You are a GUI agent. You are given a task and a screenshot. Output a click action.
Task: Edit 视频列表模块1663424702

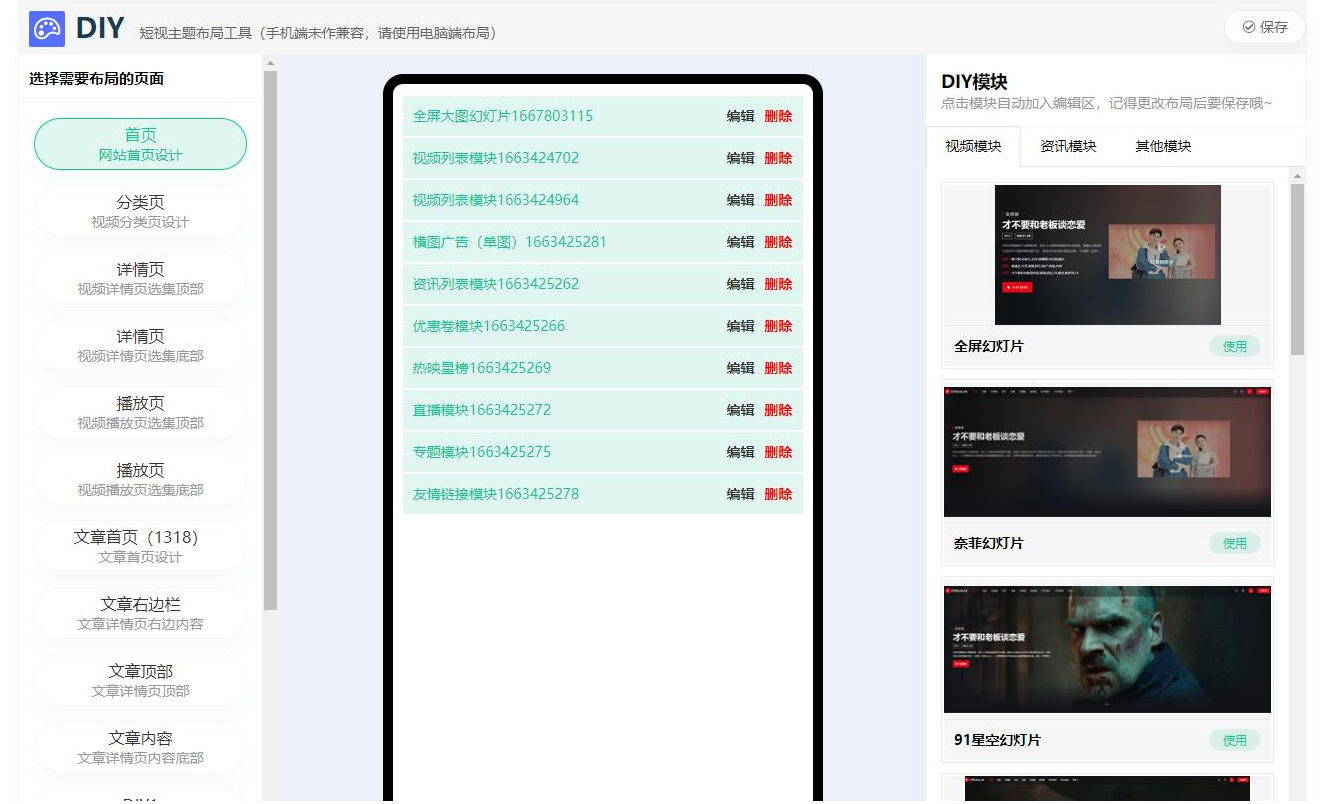pyautogui.click(x=740, y=158)
